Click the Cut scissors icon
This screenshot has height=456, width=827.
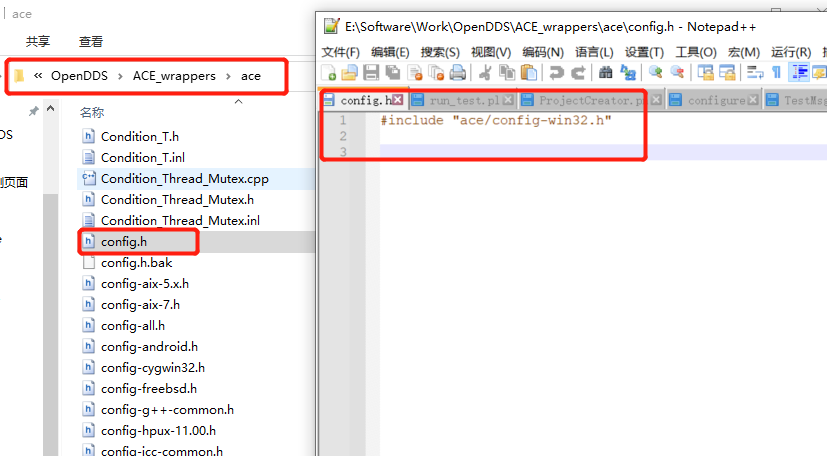485,73
